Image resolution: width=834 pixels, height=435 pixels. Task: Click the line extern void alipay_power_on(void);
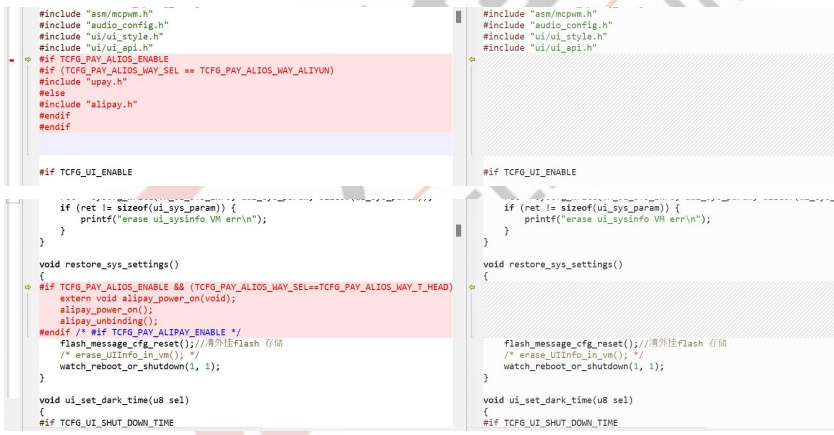click(147, 299)
